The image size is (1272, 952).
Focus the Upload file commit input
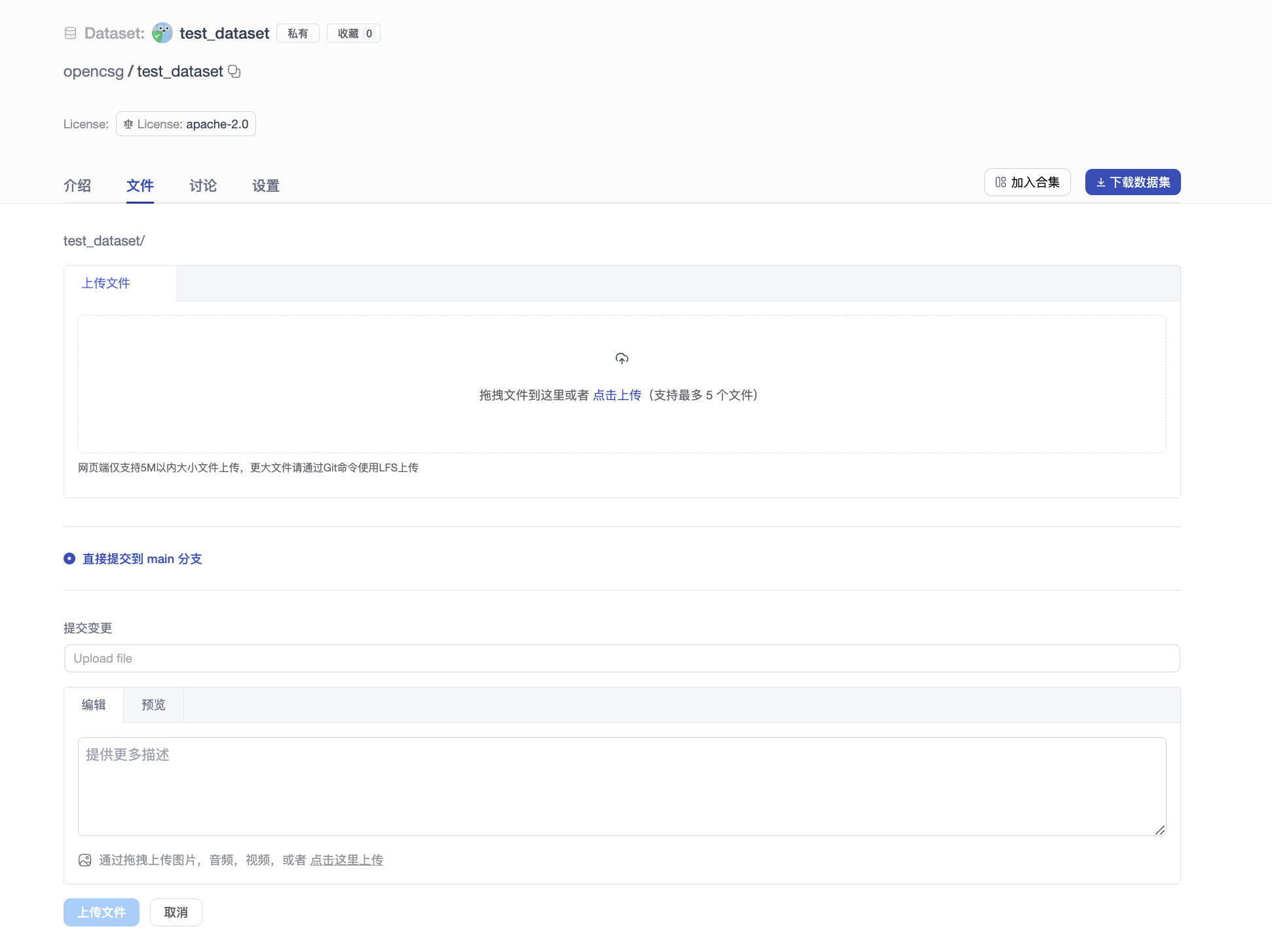pos(622,659)
